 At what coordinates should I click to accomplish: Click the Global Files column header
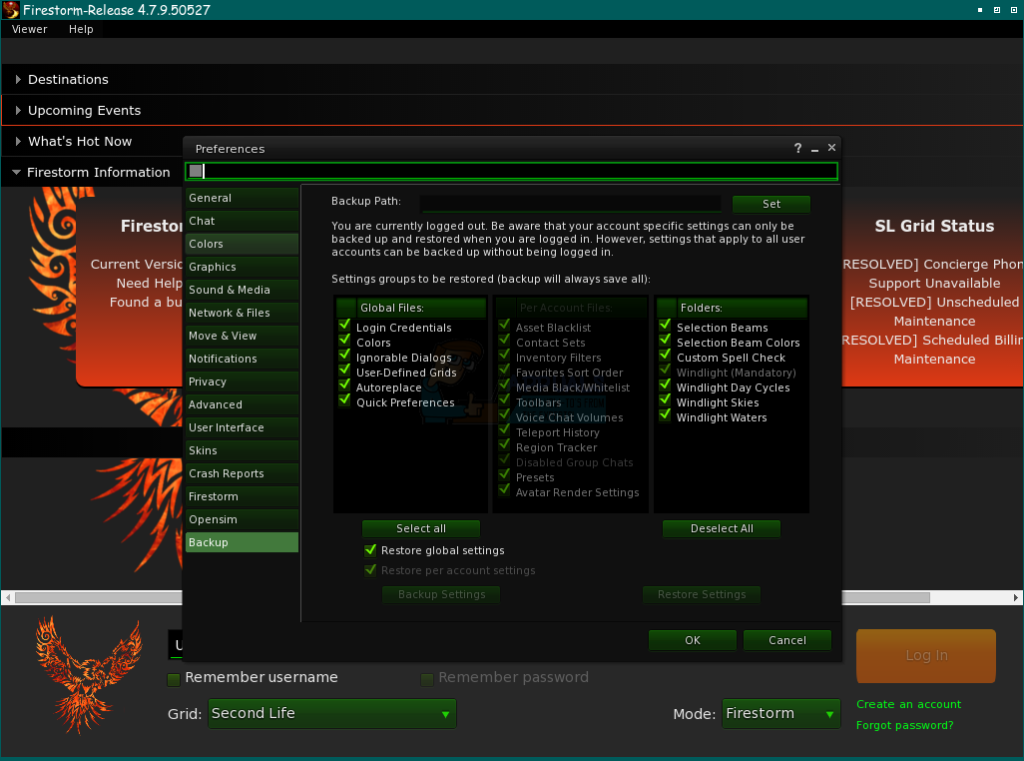pyautogui.click(x=422, y=308)
